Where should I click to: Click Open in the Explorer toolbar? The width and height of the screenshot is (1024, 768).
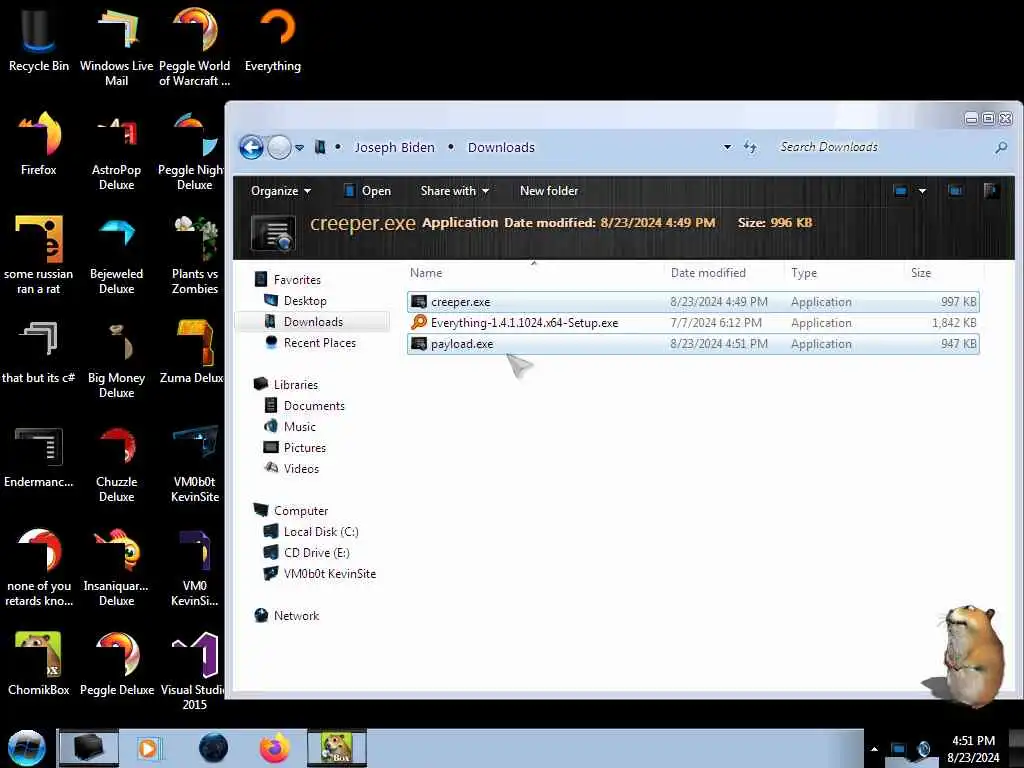coord(367,191)
